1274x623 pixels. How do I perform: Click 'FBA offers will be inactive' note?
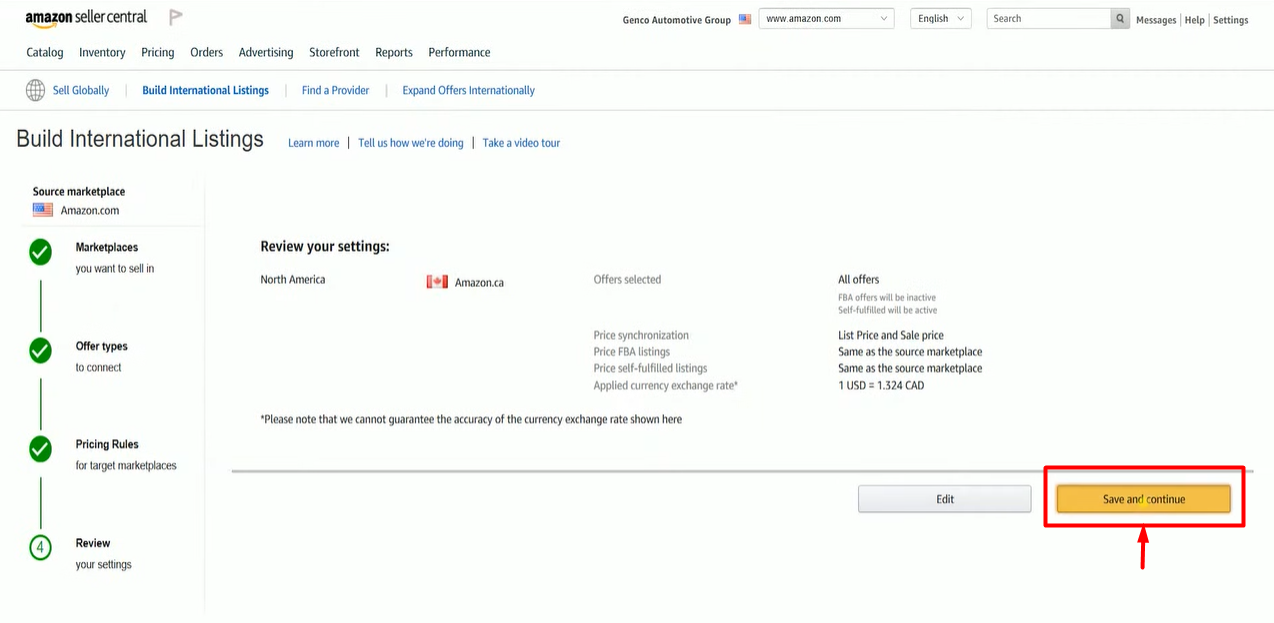[887, 297]
